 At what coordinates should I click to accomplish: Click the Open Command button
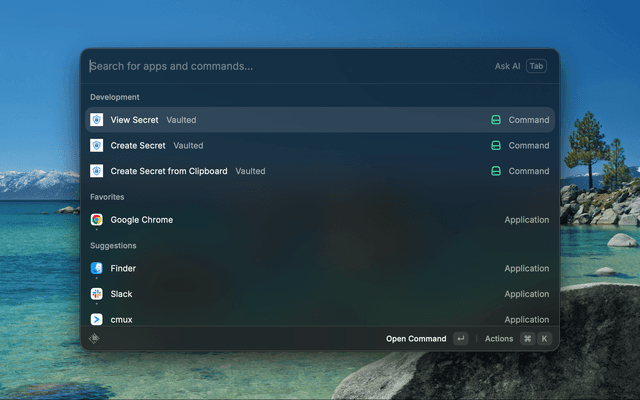coord(416,338)
